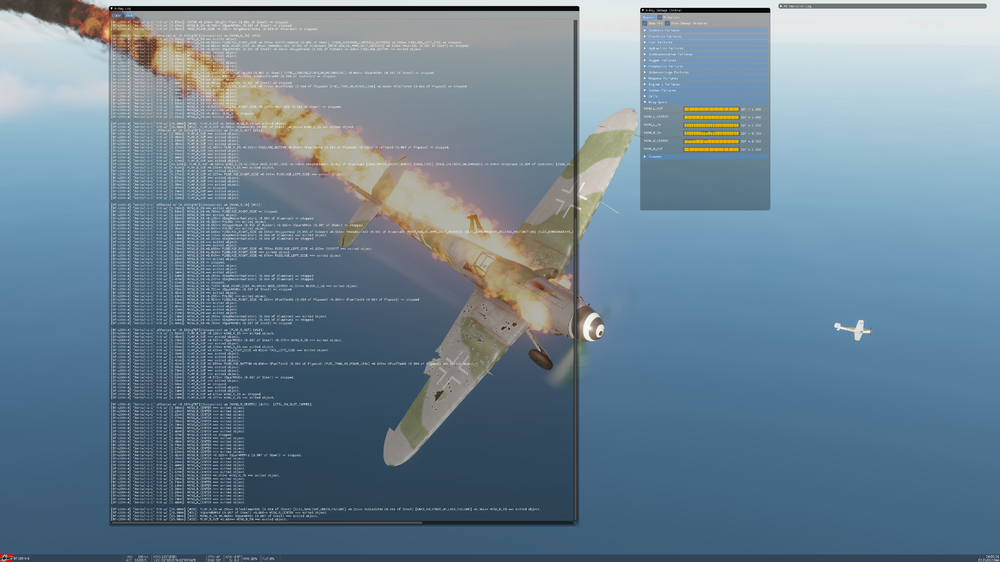Expand the Fuel Failures section
1000x562 pixels.
(x=705, y=42)
